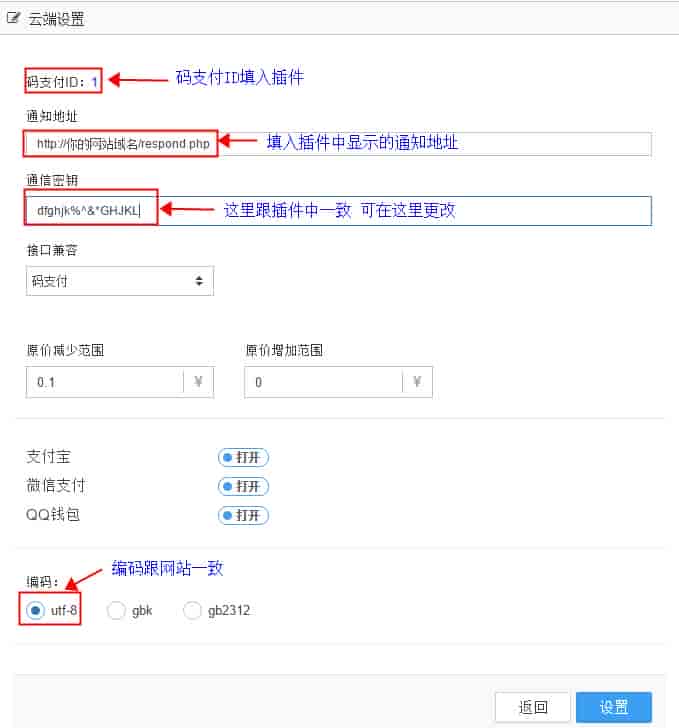Click the blue 设置 button

click(614, 707)
